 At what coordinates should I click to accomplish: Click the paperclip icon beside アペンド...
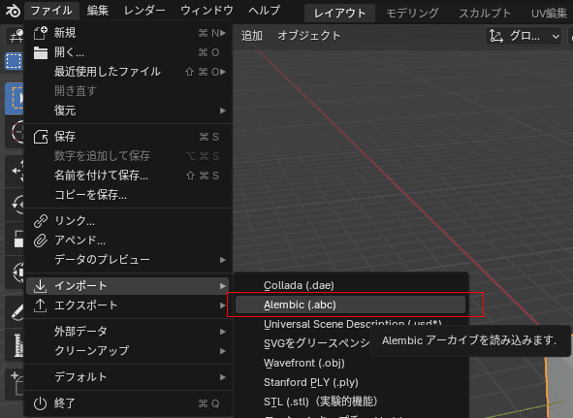[40, 240]
